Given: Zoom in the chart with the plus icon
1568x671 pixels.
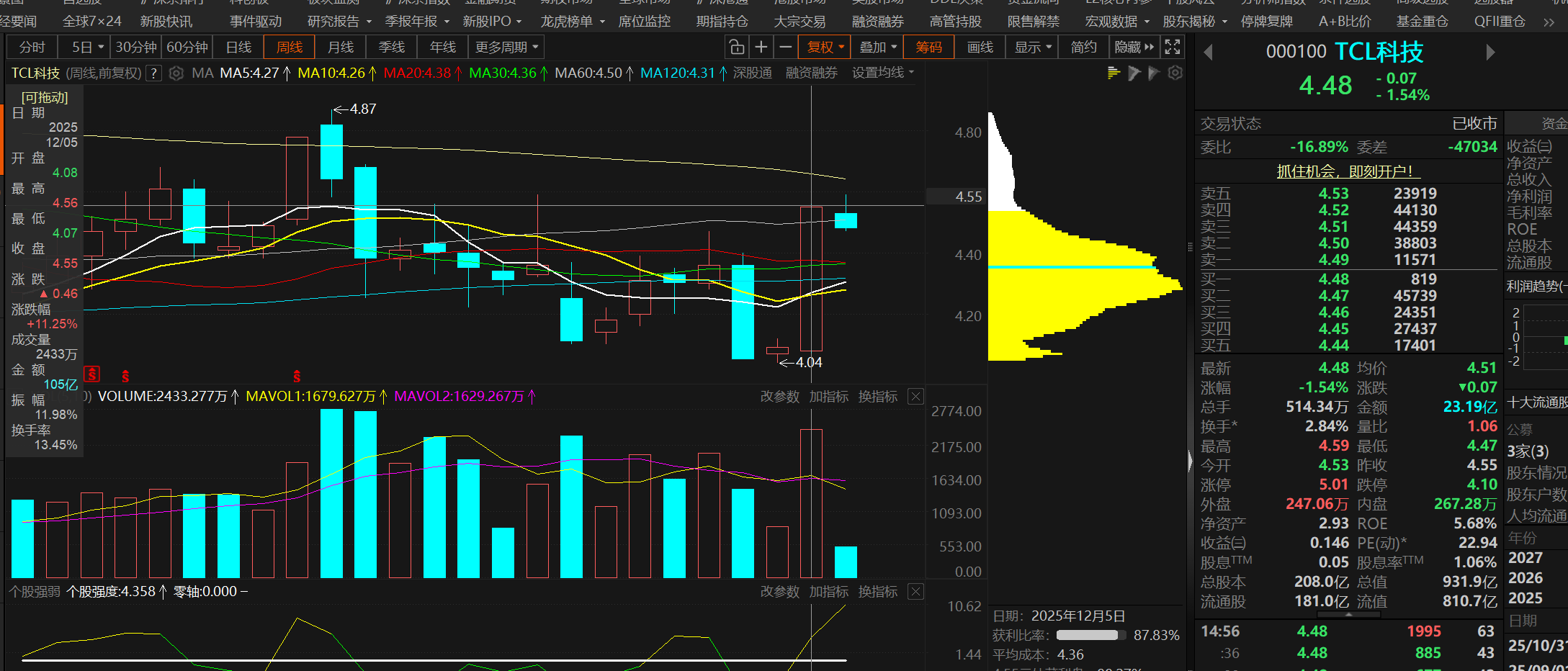Looking at the screenshot, I should (x=761, y=48).
